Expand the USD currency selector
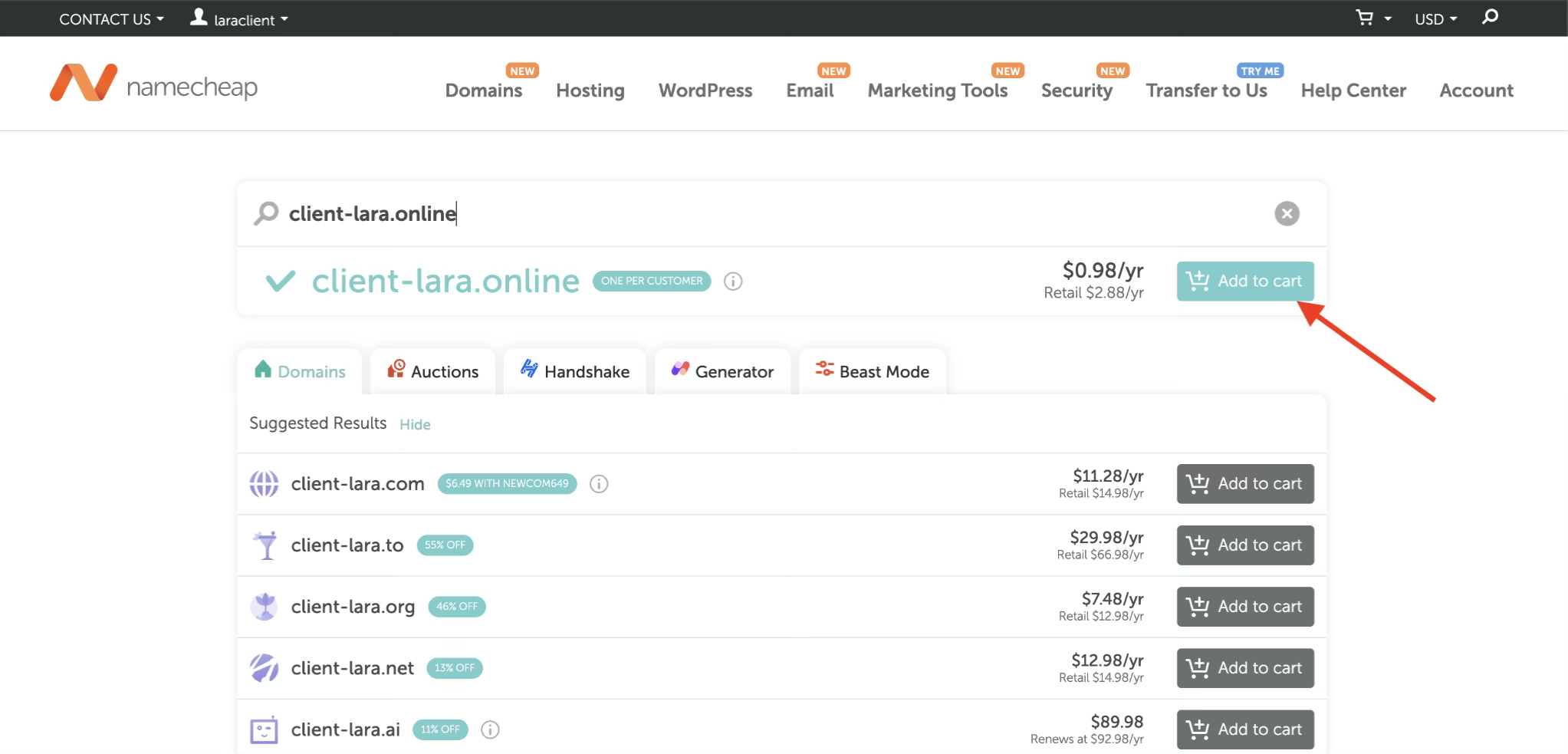1568x754 pixels. coord(1435,19)
